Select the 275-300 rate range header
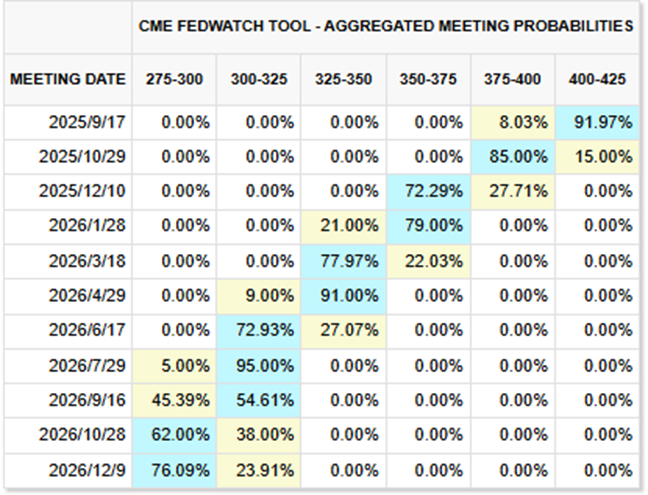The height and width of the screenshot is (495, 648). [175, 80]
